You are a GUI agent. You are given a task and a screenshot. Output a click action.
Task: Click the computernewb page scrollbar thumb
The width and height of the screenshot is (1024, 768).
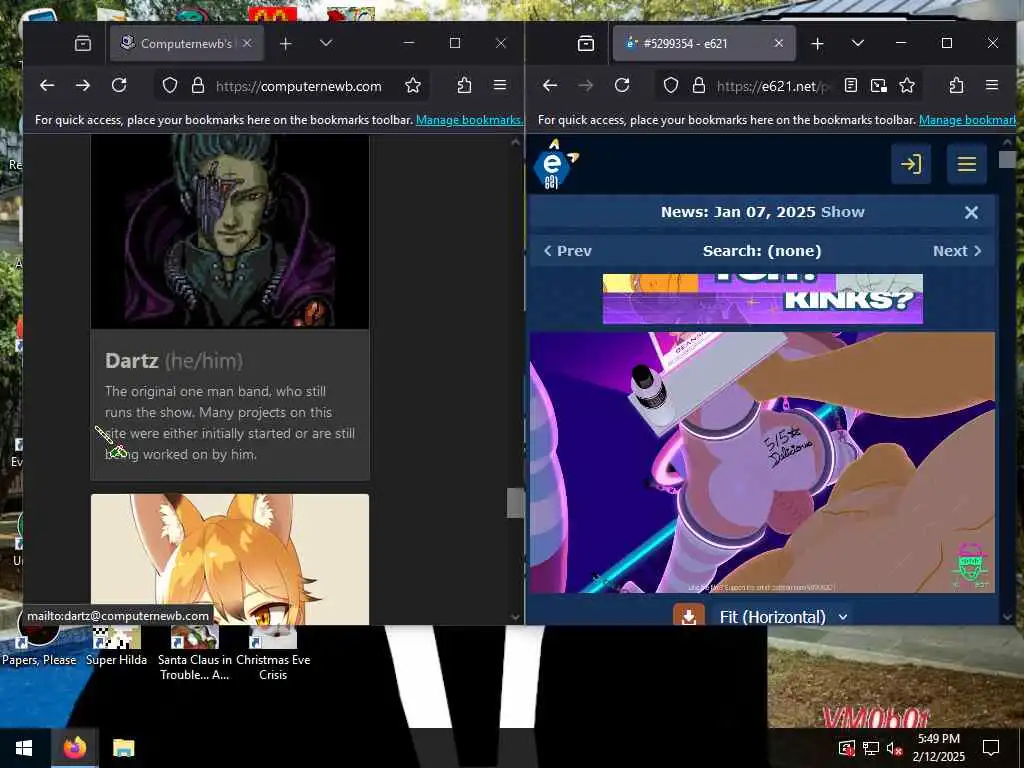coord(515,503)
